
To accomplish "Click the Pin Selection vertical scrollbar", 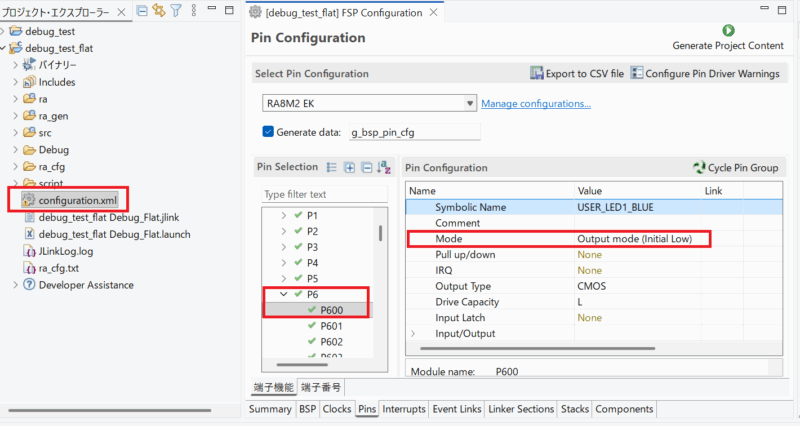I will click(381, 233).
